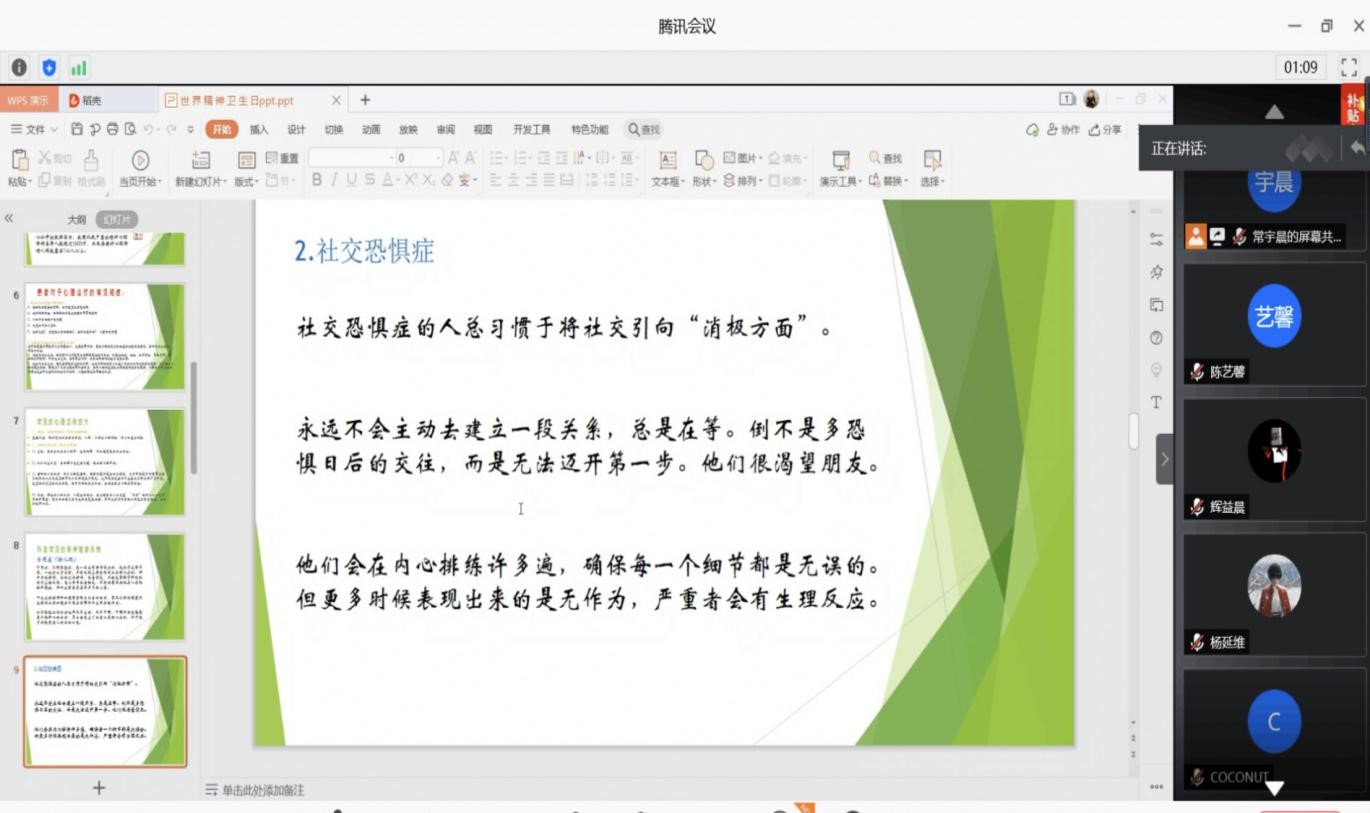Click the network signal bars icon
The image size is (1370, 813).
tap(78, 68)
